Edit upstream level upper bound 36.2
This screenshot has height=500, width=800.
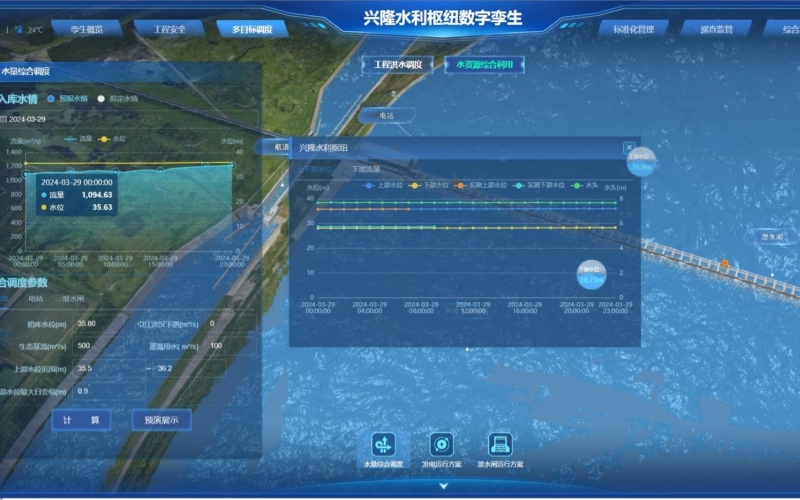click(x=188, y=368)
